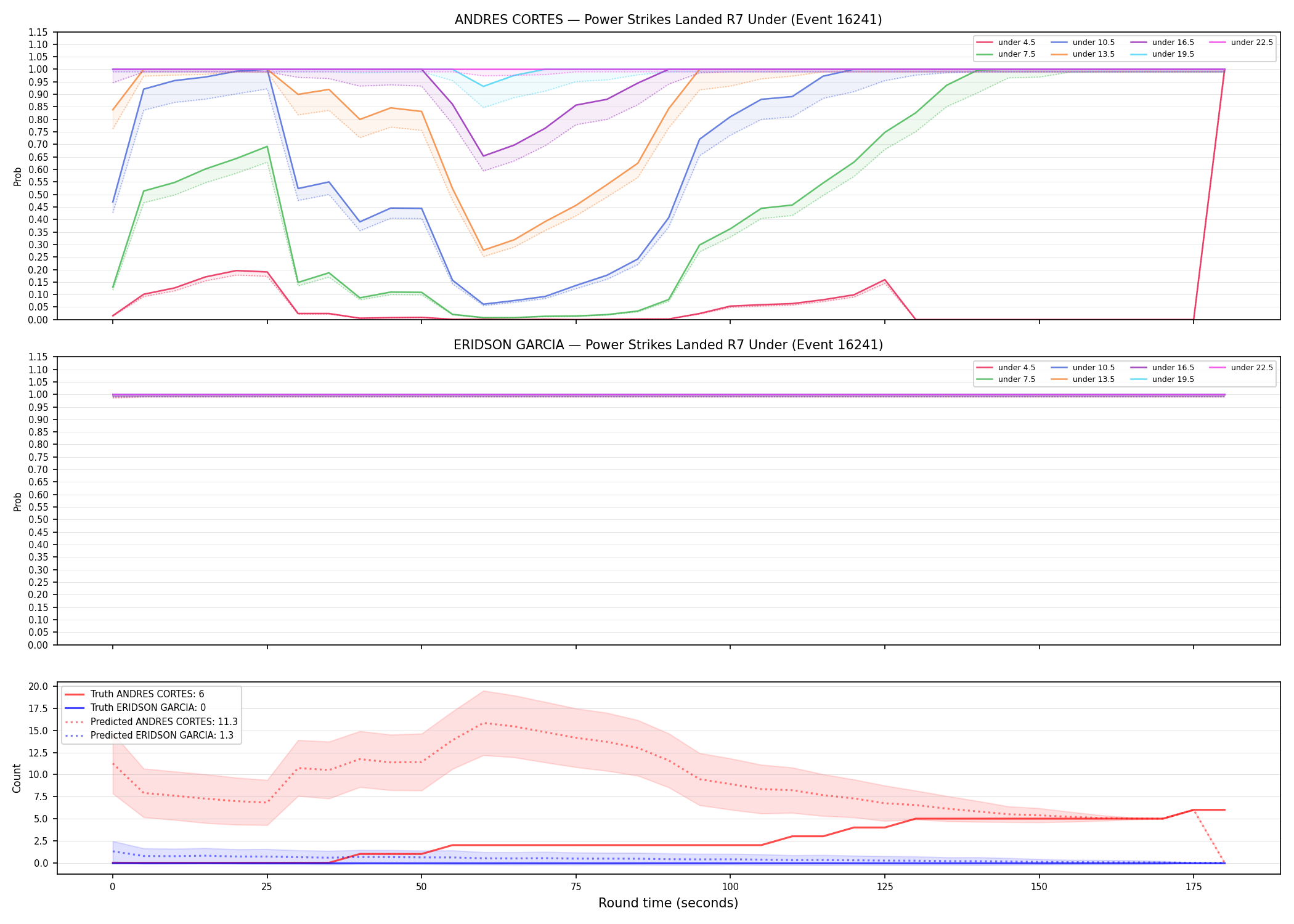
Task: Click the x-axis tick label '50'
Action: [421, 887]
